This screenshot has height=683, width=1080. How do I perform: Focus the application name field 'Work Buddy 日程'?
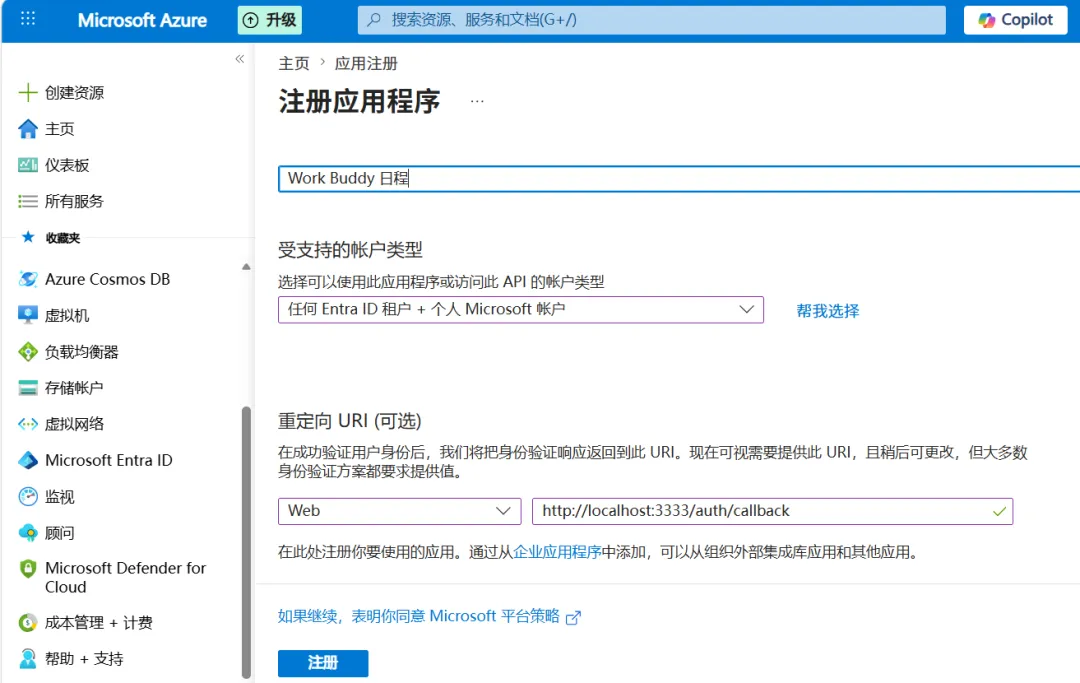click(679, 178)
